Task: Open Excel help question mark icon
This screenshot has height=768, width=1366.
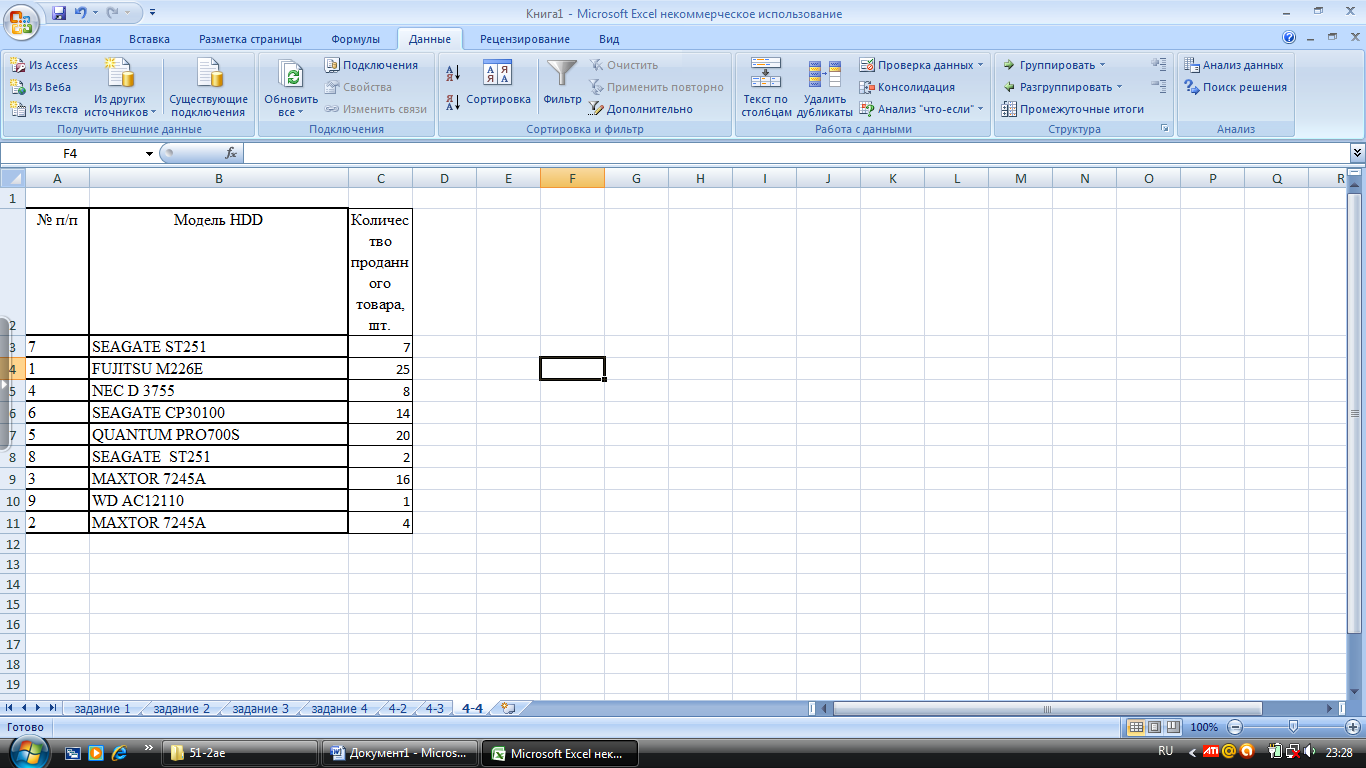Action: pyautogui.click(x=1290, y=38)
